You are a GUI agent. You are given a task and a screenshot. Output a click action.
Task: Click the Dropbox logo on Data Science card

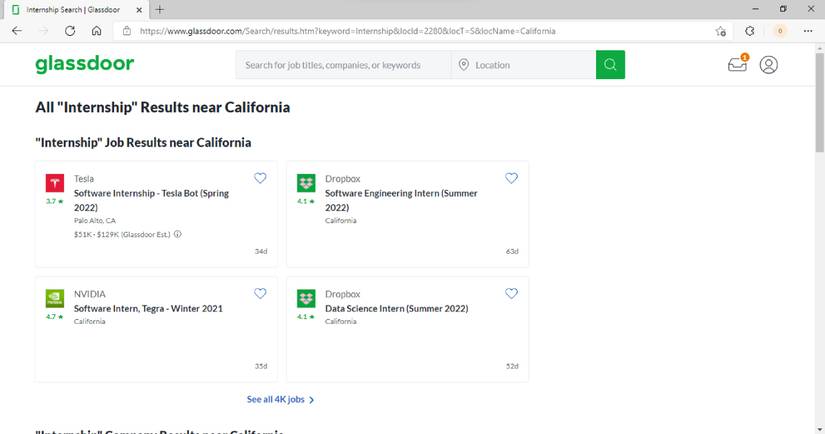[306, 298]
